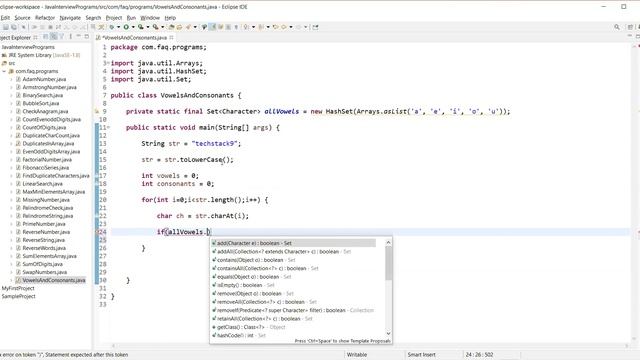Click Project Explorer filter icon
640x360 pixels.
61,37
